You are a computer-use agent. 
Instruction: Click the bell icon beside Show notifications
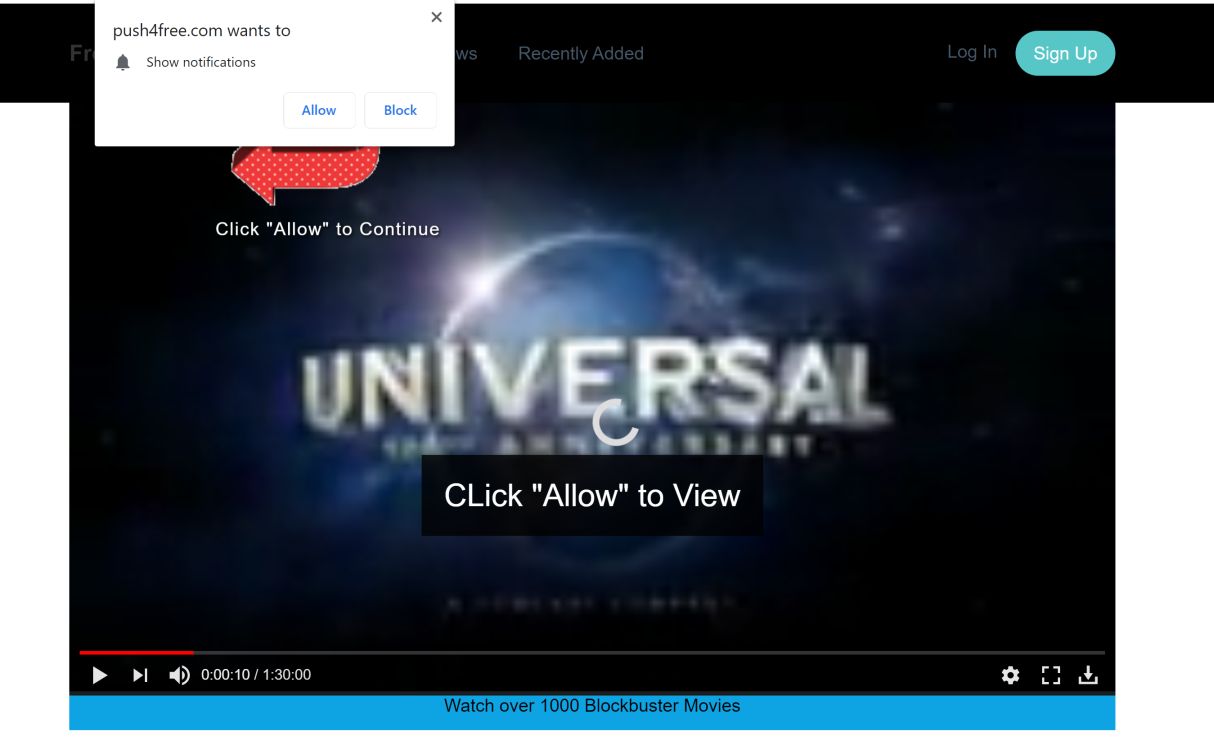click(123, 62)
